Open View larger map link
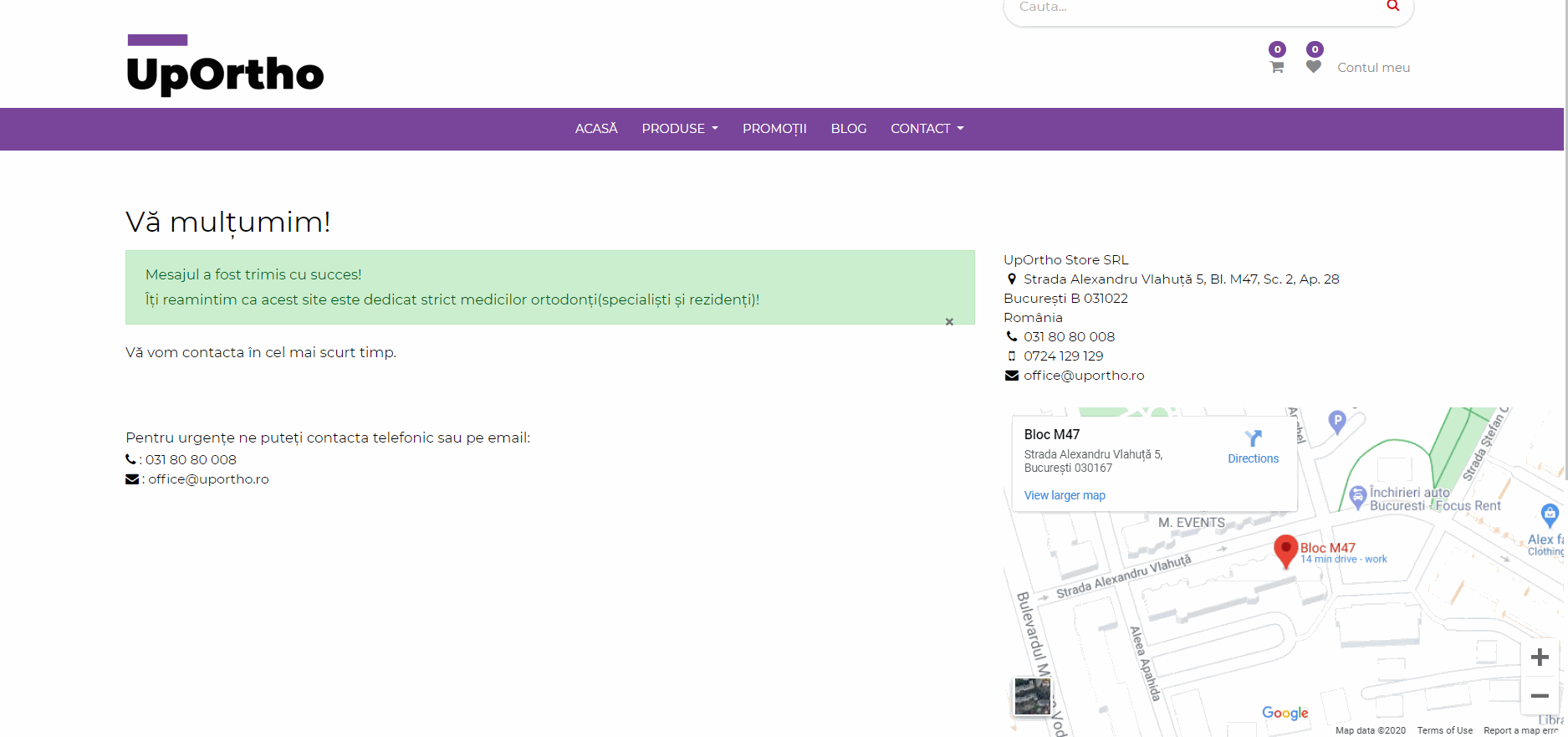This screenshot has width=1568, height=737. pos(1065,495)
